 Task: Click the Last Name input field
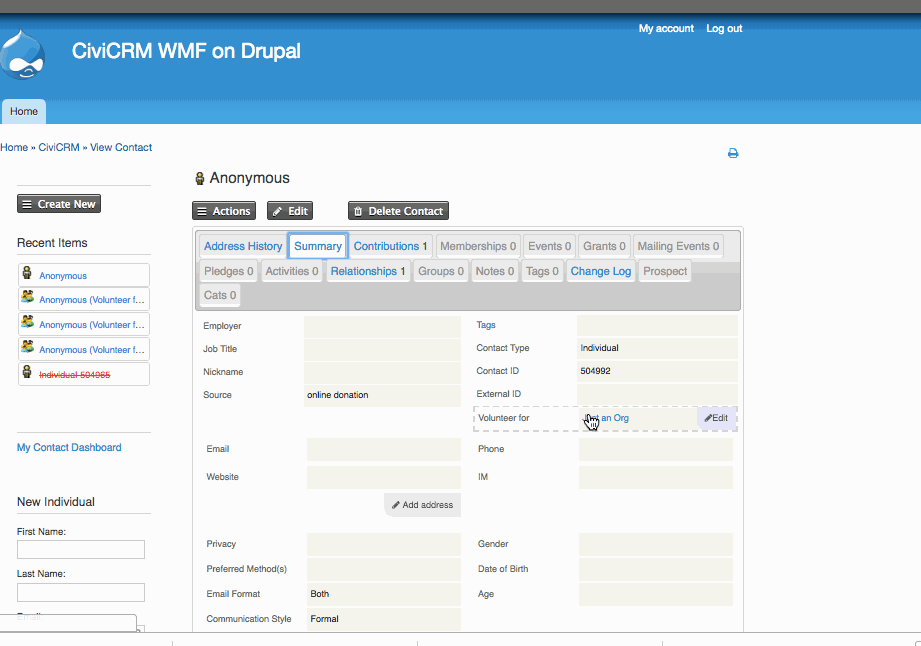point(81,592)
